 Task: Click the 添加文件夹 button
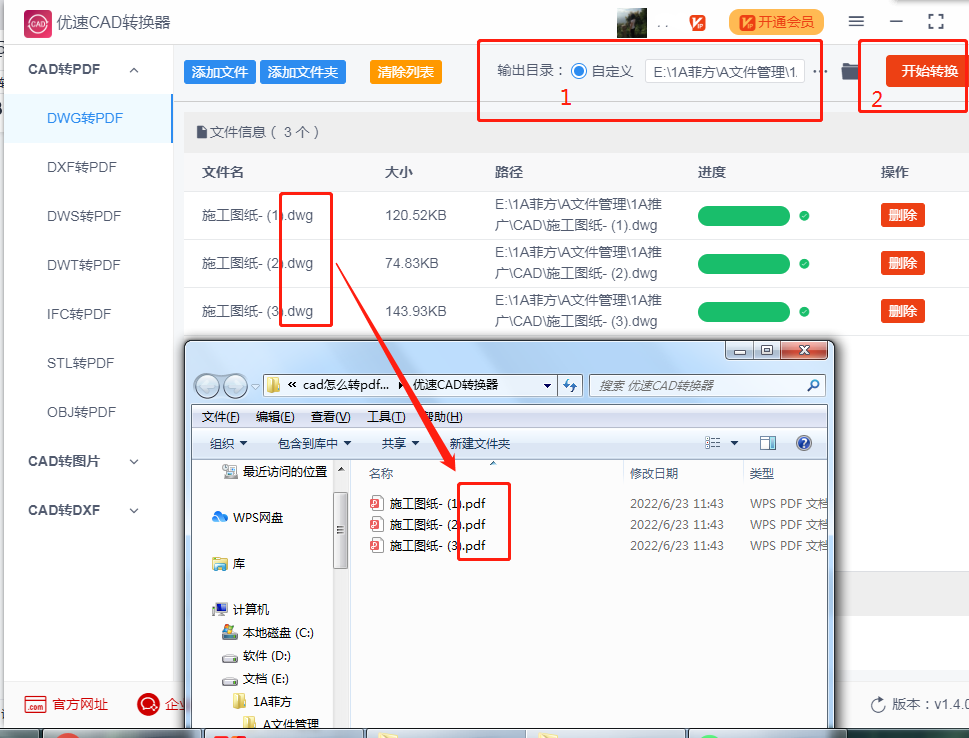point(303,72)
